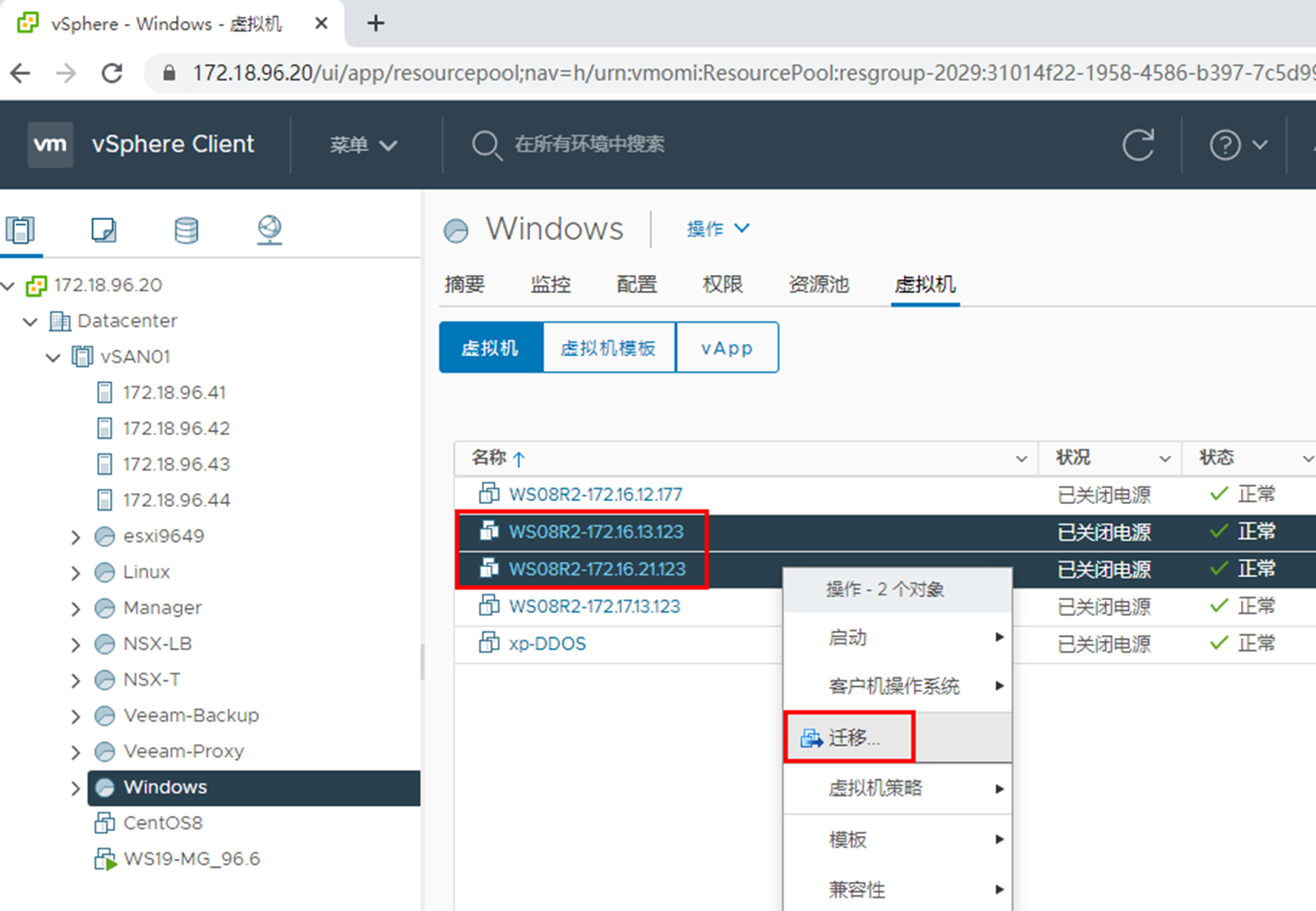
Task: Collapse the vSAN01 cluster node
Action: [x=53, y=357]
